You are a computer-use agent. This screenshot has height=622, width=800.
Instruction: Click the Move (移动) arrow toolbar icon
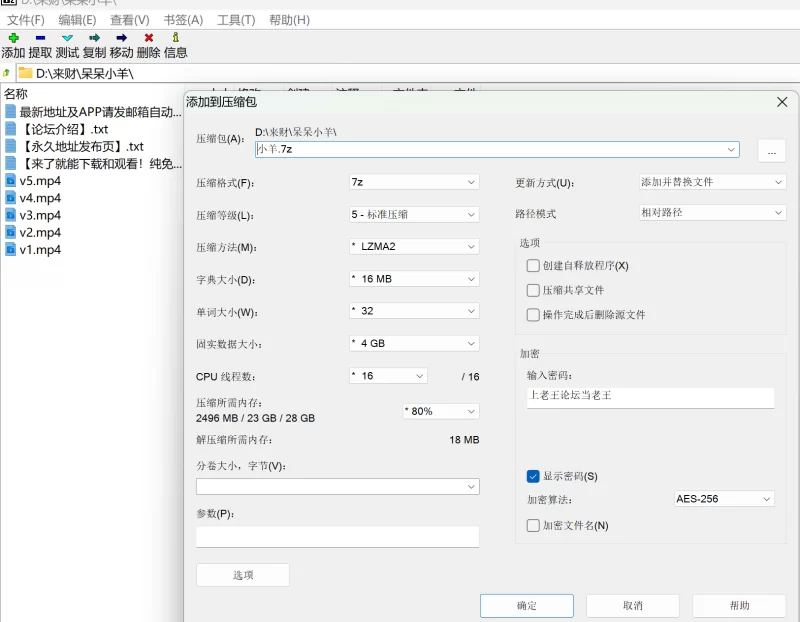pyautogui.click(x=121, y=38)
